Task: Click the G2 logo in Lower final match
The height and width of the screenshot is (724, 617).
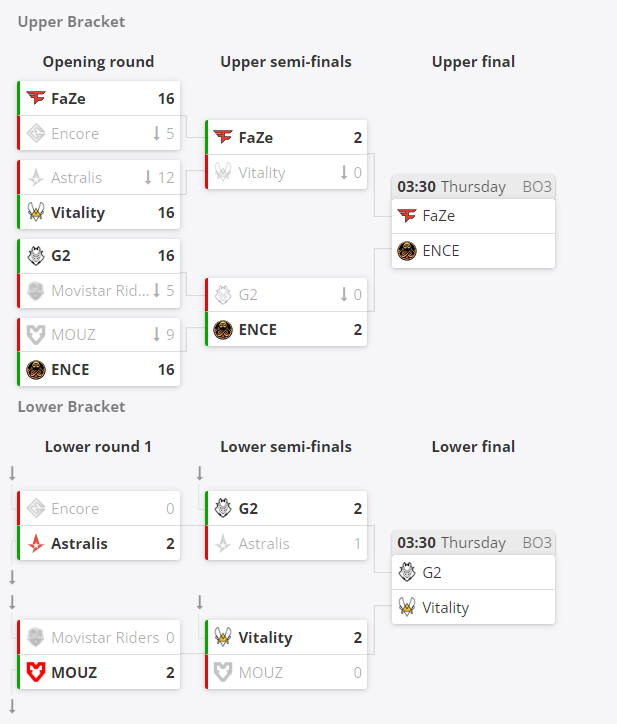Action: pyautogui.click(x=407, y=572)
